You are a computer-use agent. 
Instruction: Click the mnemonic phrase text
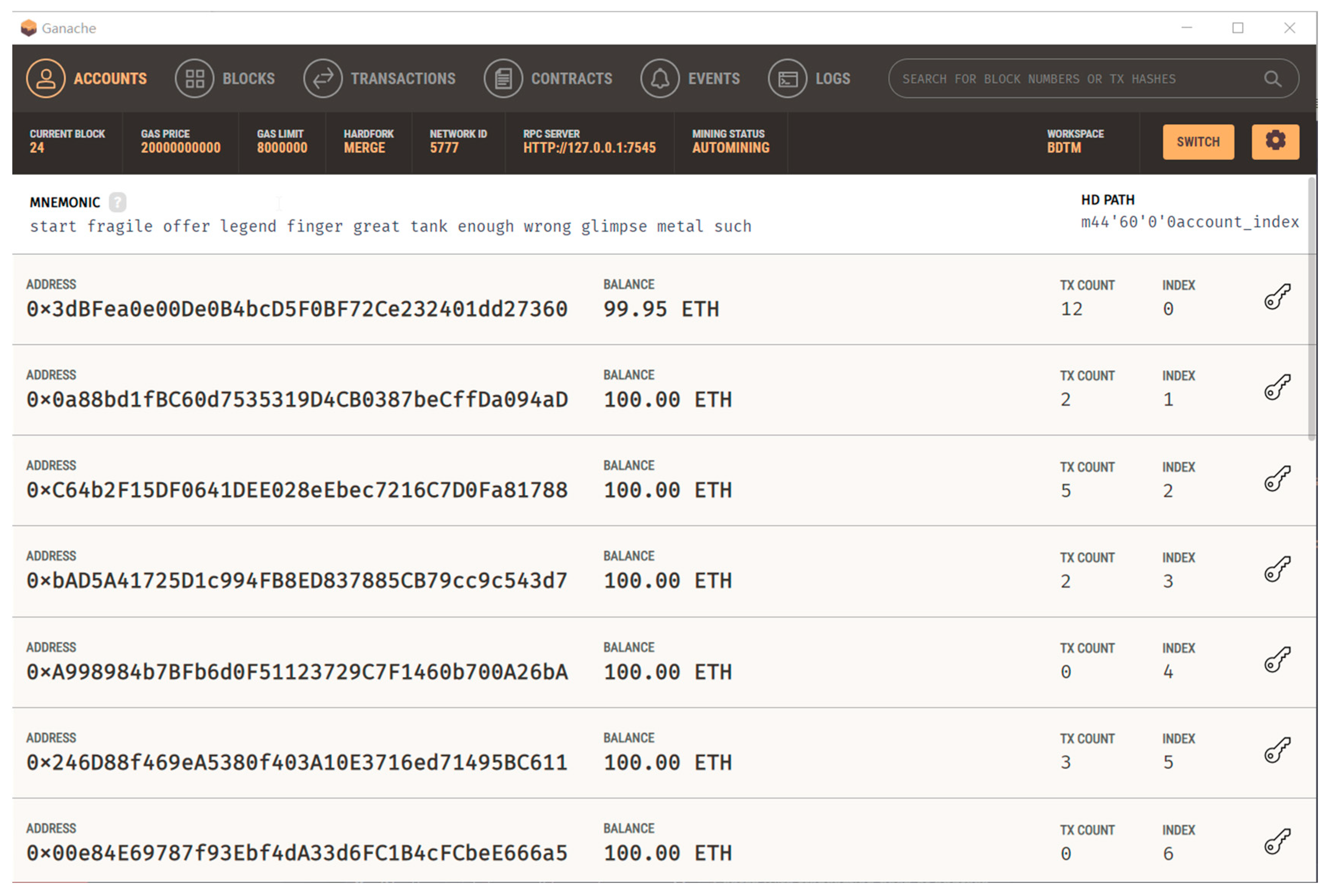390,226
